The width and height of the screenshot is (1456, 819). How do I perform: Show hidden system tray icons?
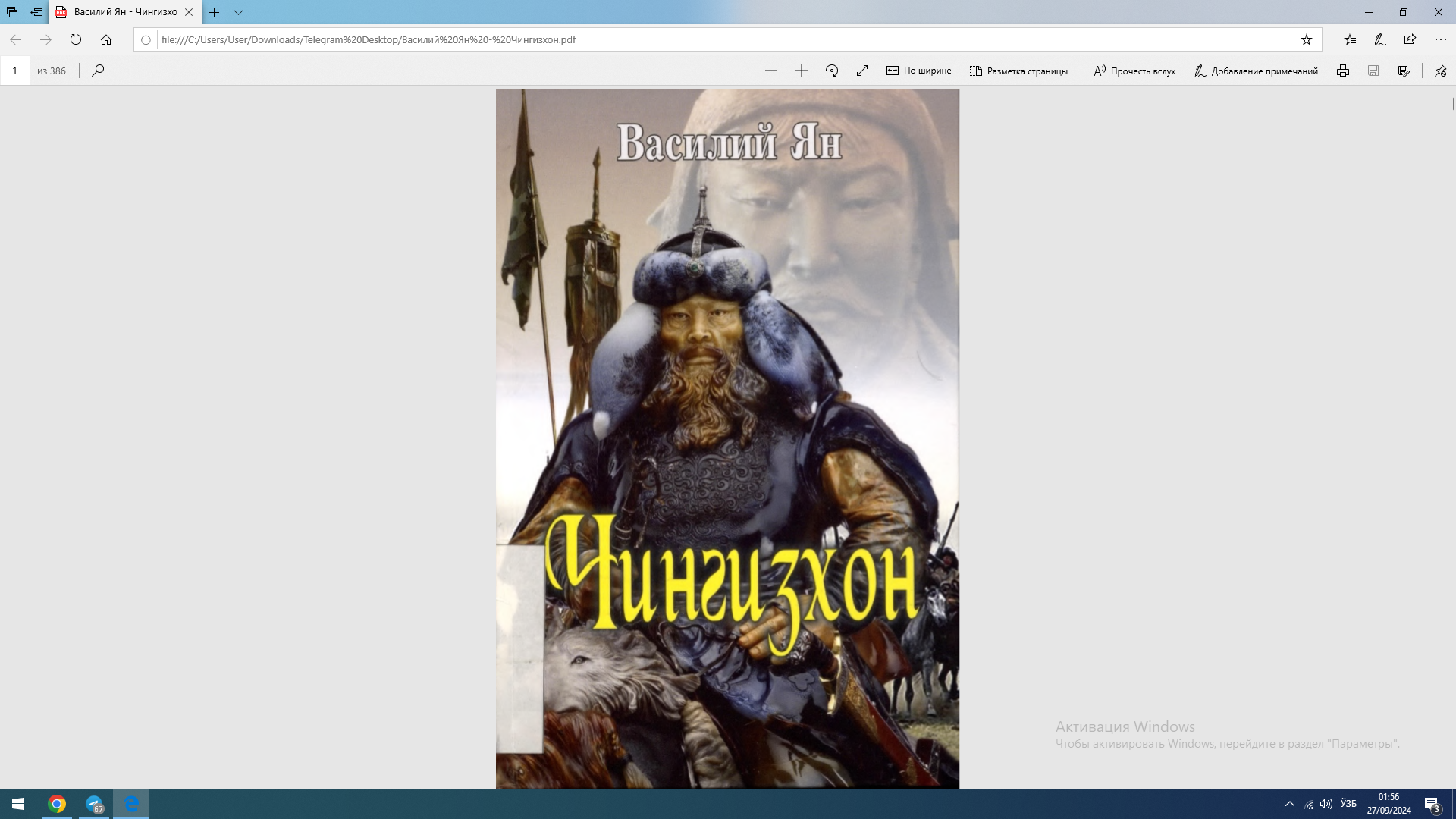click(1289, 804)
